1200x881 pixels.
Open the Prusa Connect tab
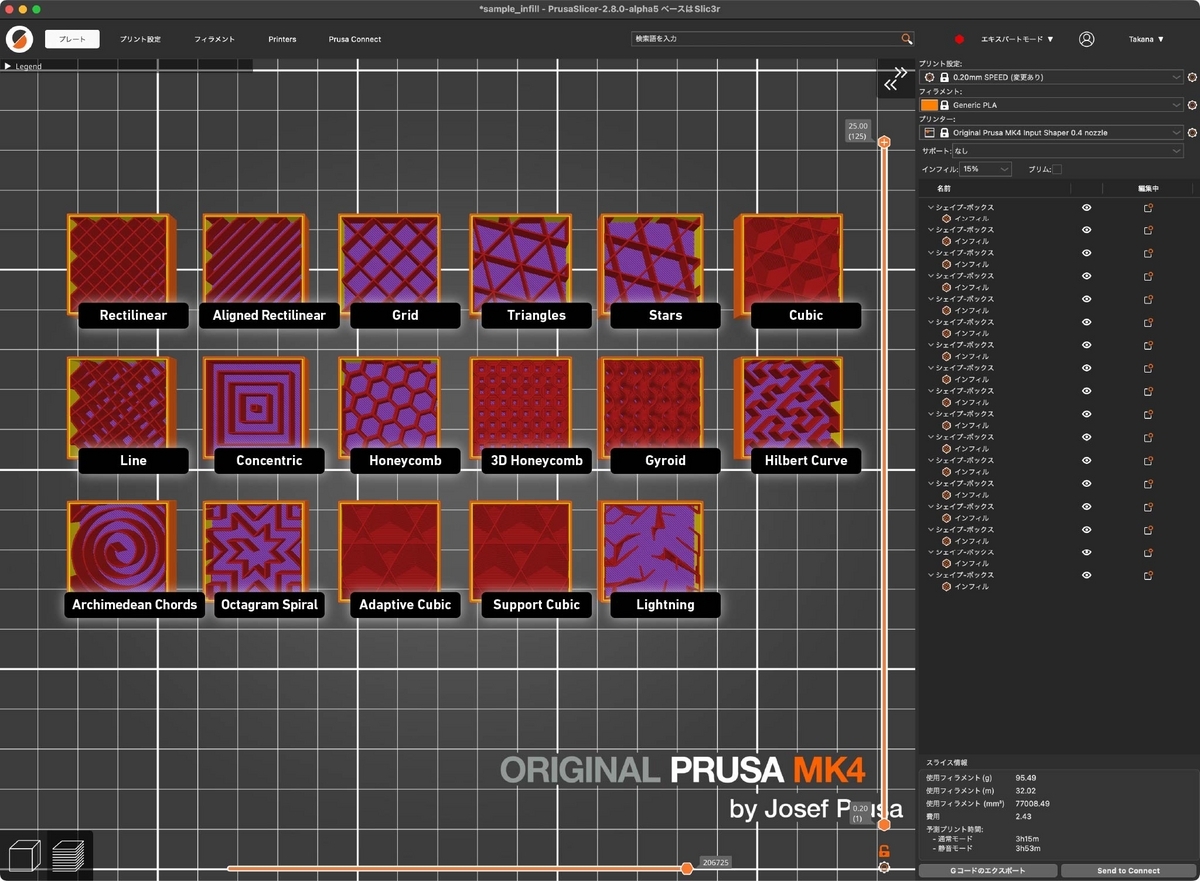pyautogui.click(x=355, y=39)
